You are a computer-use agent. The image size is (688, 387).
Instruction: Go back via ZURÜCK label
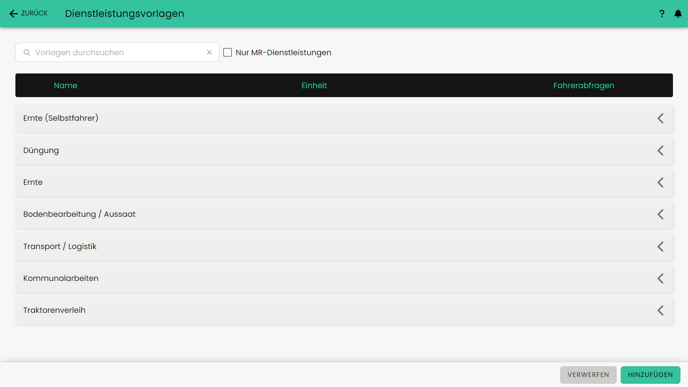point(34,14)
